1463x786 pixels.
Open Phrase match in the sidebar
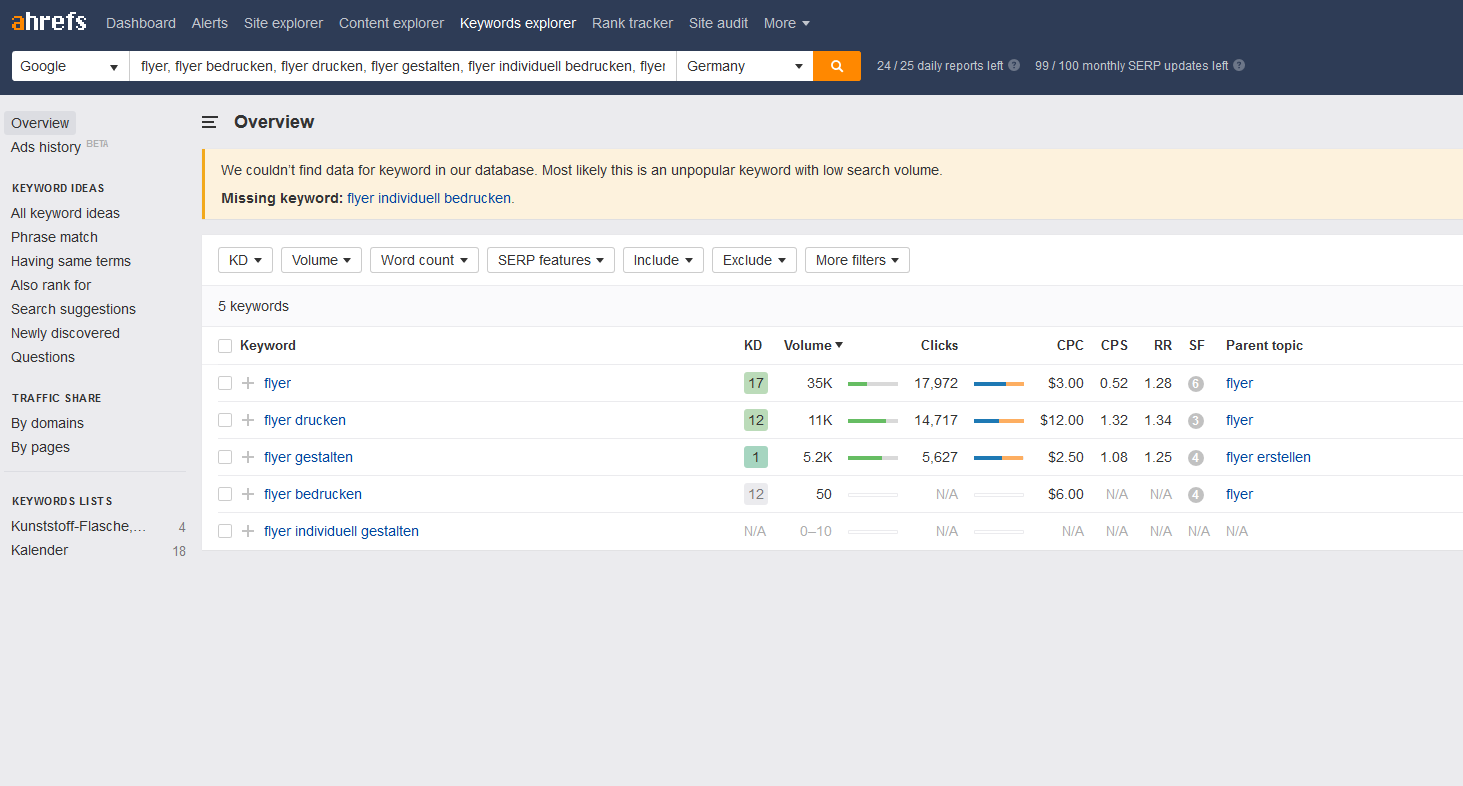click(54, 237)
